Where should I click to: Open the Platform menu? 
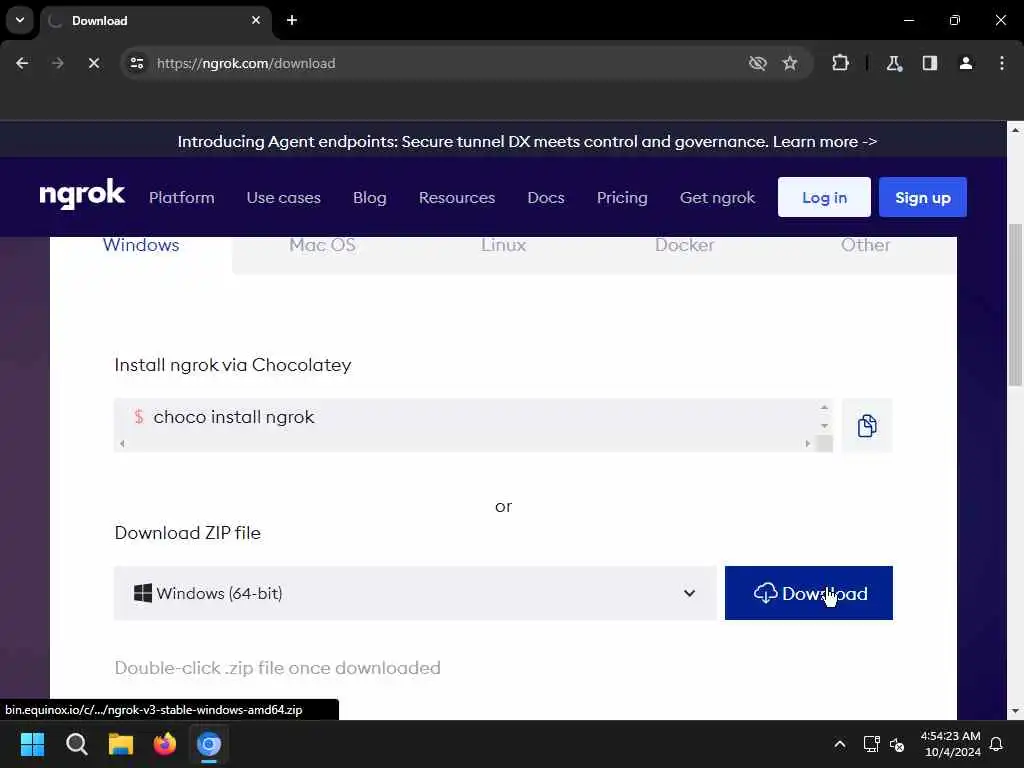[x=182, y=197]
